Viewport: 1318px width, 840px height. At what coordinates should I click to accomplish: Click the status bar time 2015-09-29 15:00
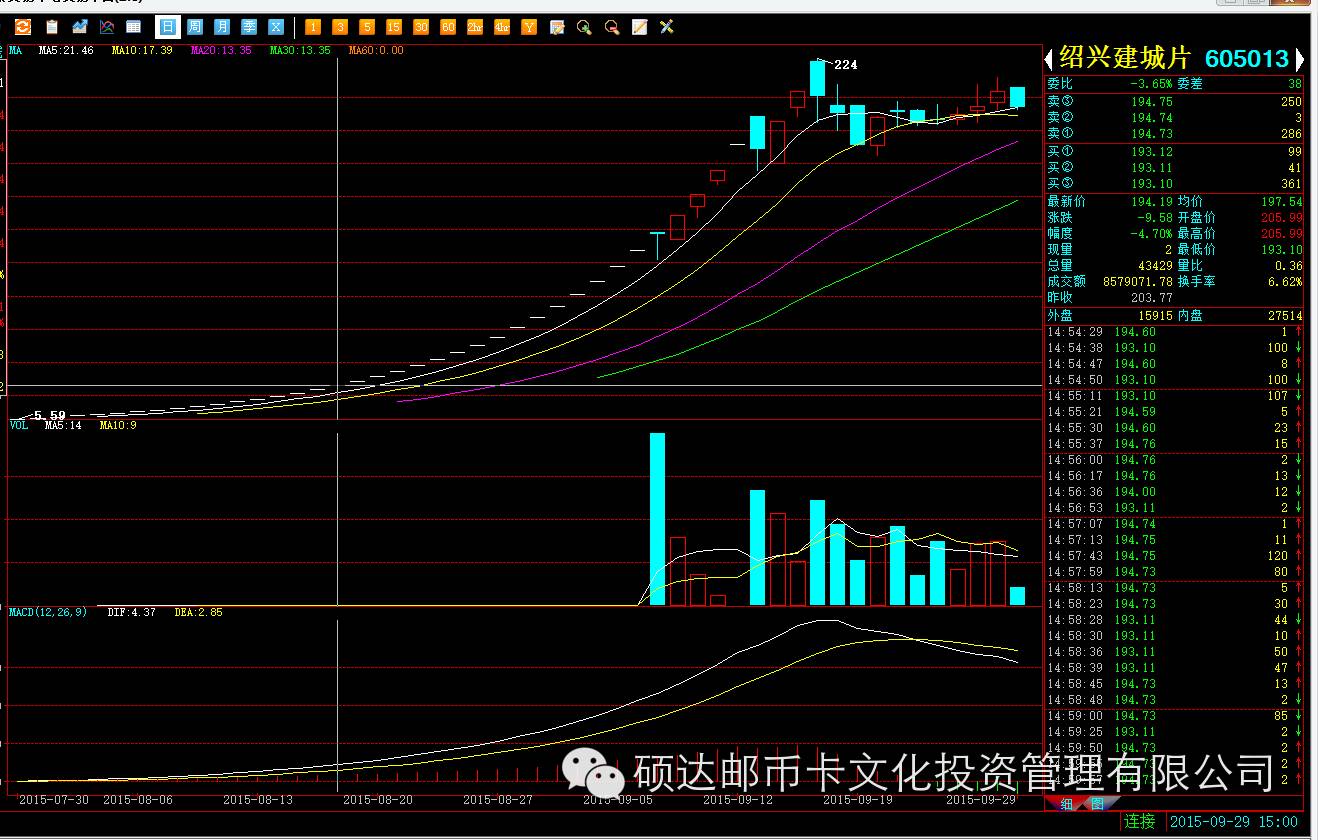[x=1234, y=822]
